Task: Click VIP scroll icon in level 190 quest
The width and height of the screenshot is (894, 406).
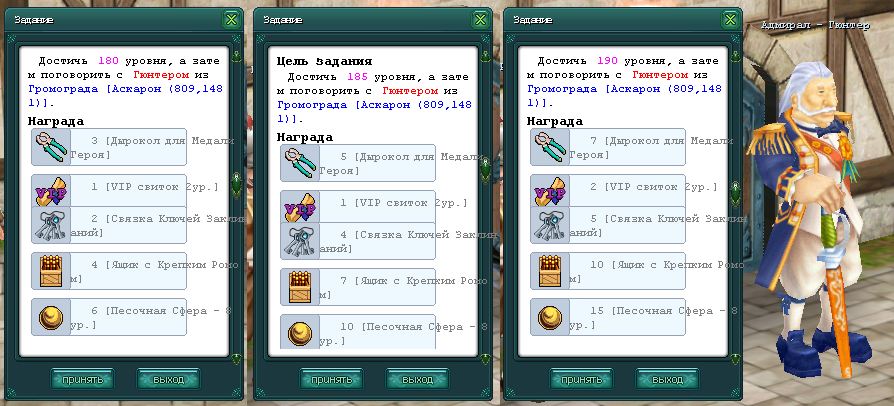Action: click(x=550, y=191)
